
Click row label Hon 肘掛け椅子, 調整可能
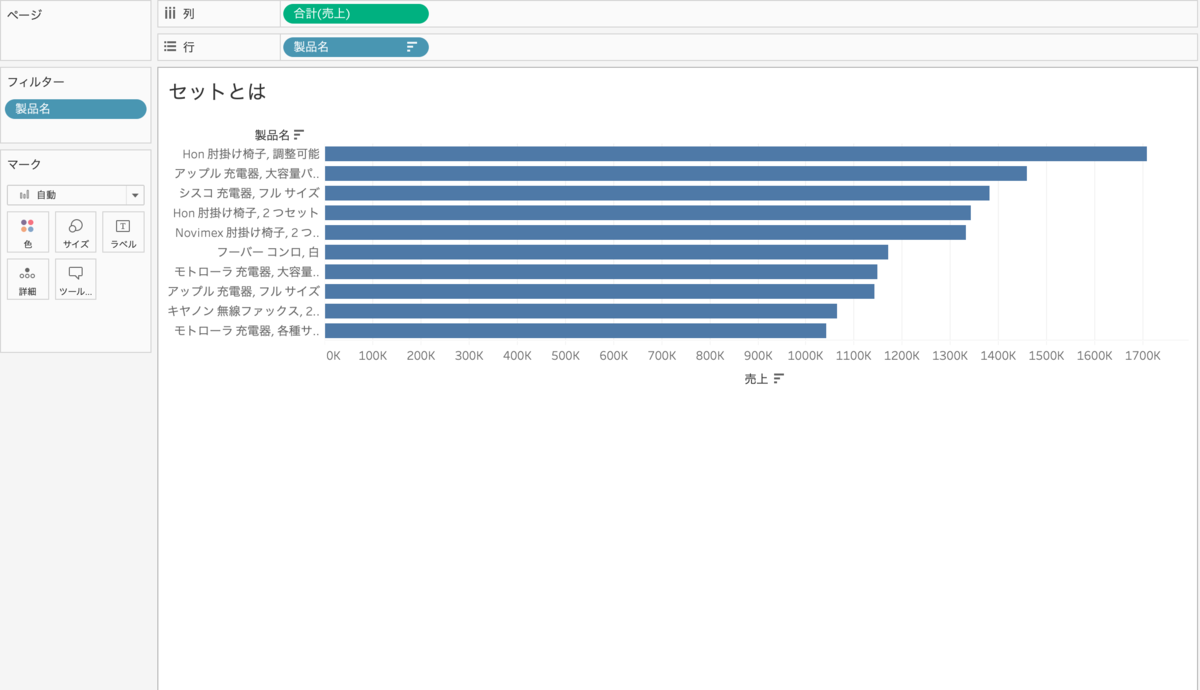click(251, 154)
